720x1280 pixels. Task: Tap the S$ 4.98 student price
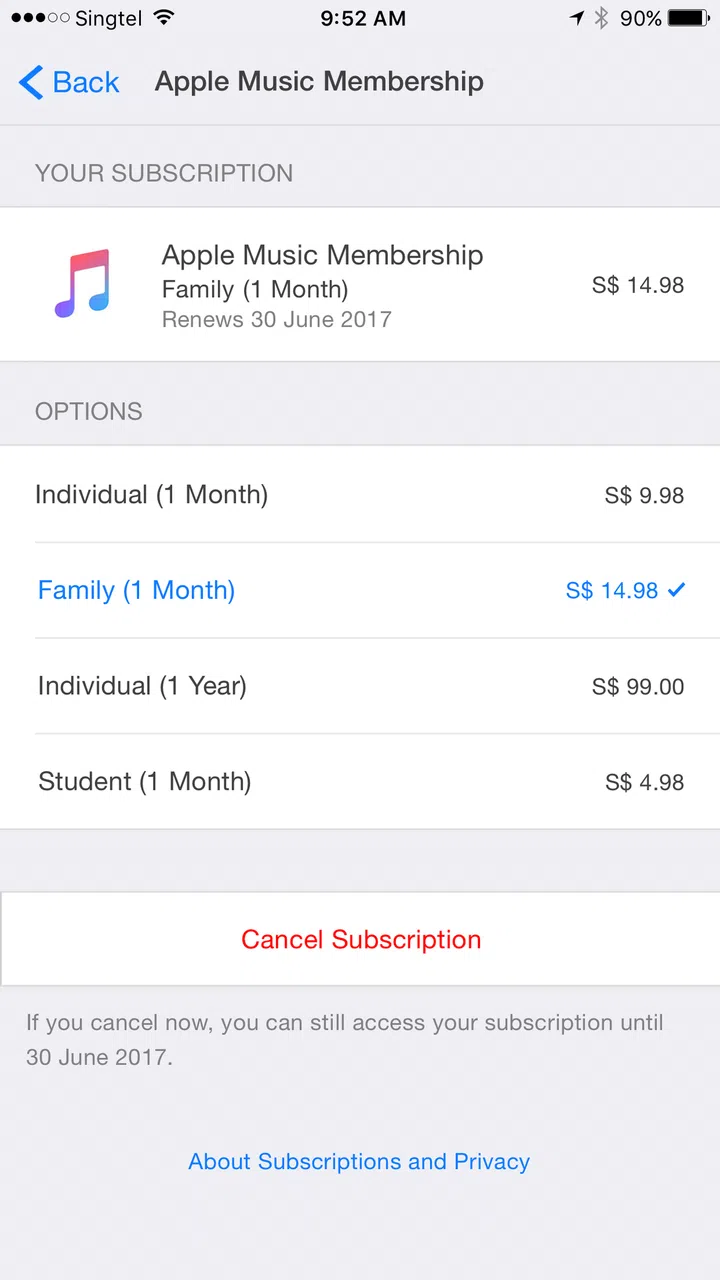(x=644, y=782)
